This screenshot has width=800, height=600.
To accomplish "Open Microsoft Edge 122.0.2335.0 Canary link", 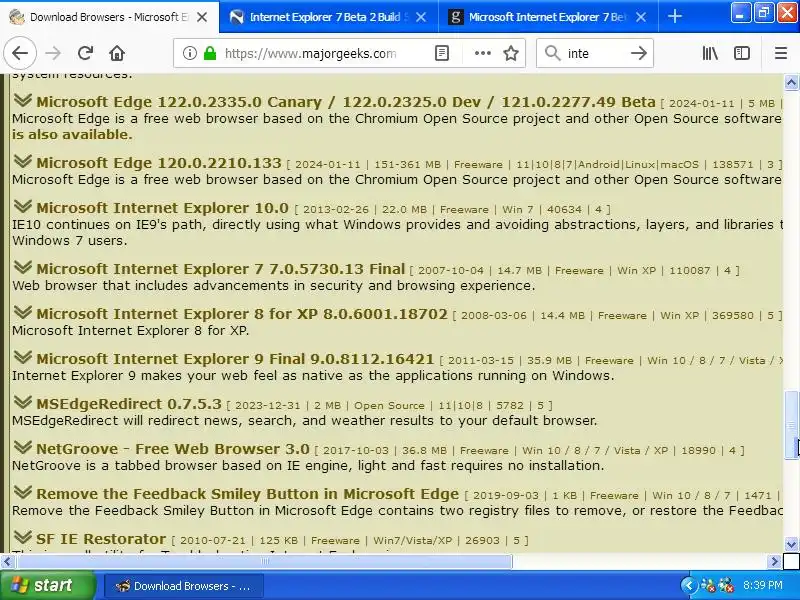I will (x=345, y=102).
